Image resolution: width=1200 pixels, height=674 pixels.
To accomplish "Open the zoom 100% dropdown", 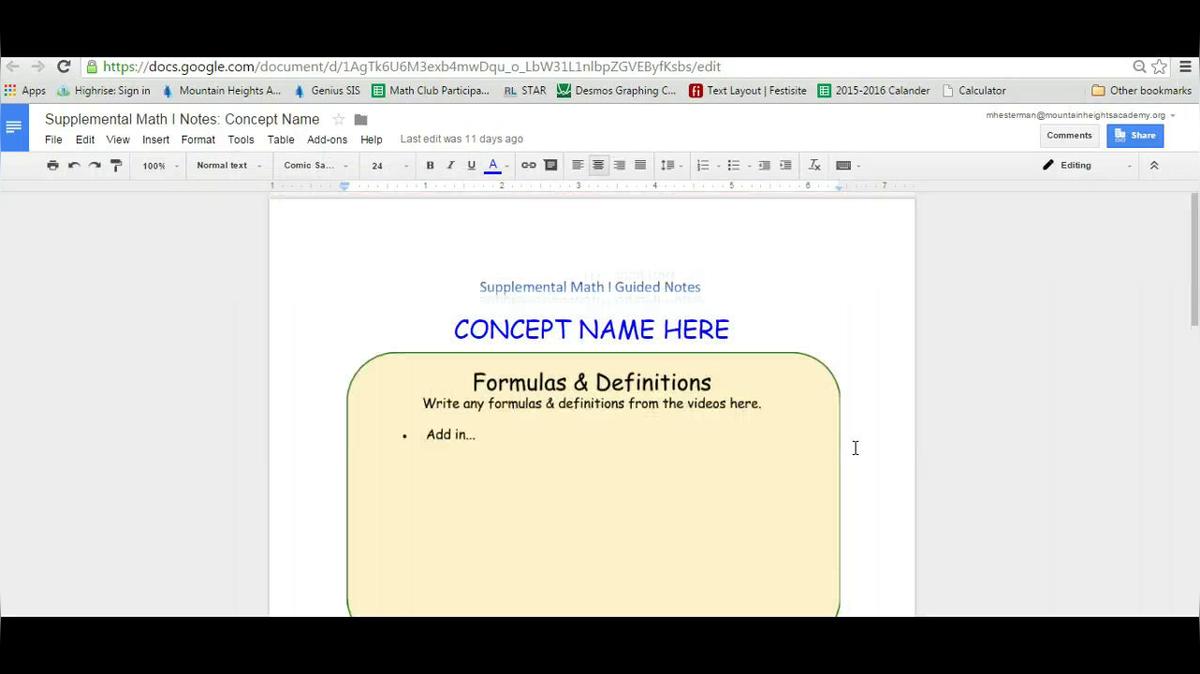I will coord(160,166).
